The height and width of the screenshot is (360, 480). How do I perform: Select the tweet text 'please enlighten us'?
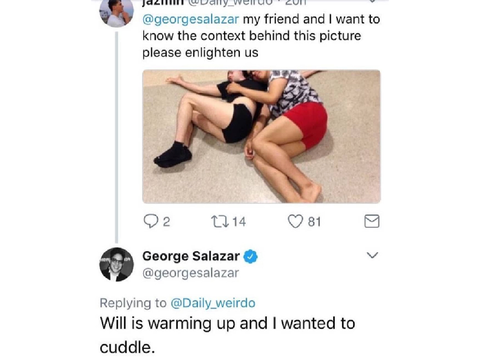200,53
